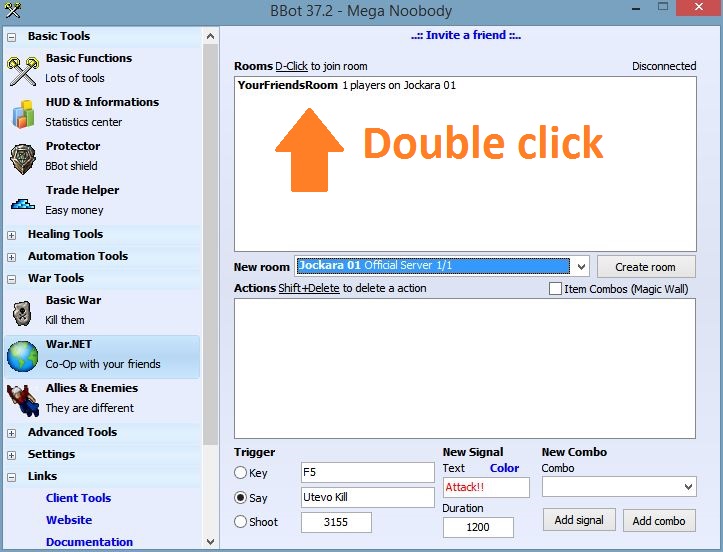Image resolution: width=723 pixels, height=552 pixels.
Task: Expand the Healing Tools section
Action: coord(12,235)
